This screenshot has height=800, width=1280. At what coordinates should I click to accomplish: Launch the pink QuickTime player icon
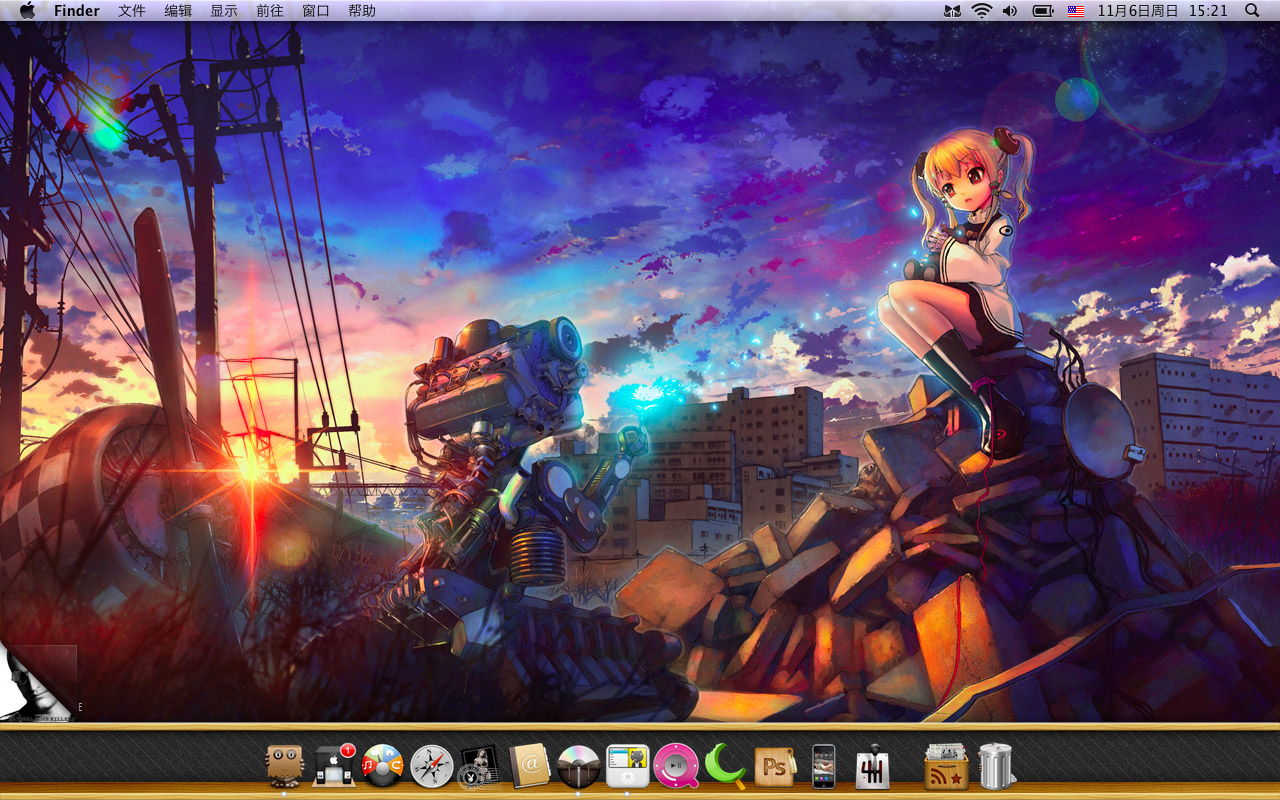point(676,766)
